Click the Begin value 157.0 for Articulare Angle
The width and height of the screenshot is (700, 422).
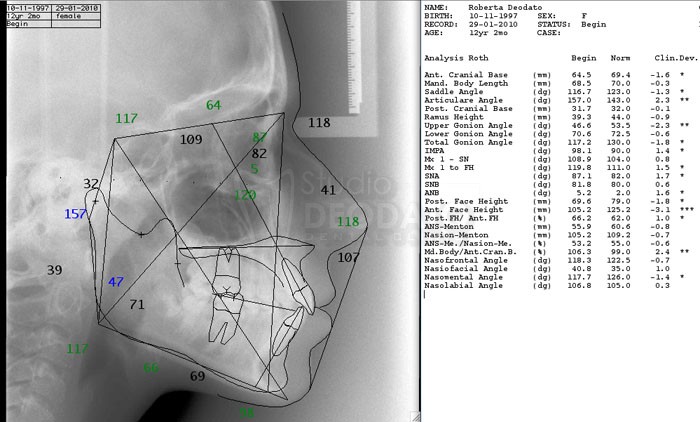click(579, 100)
